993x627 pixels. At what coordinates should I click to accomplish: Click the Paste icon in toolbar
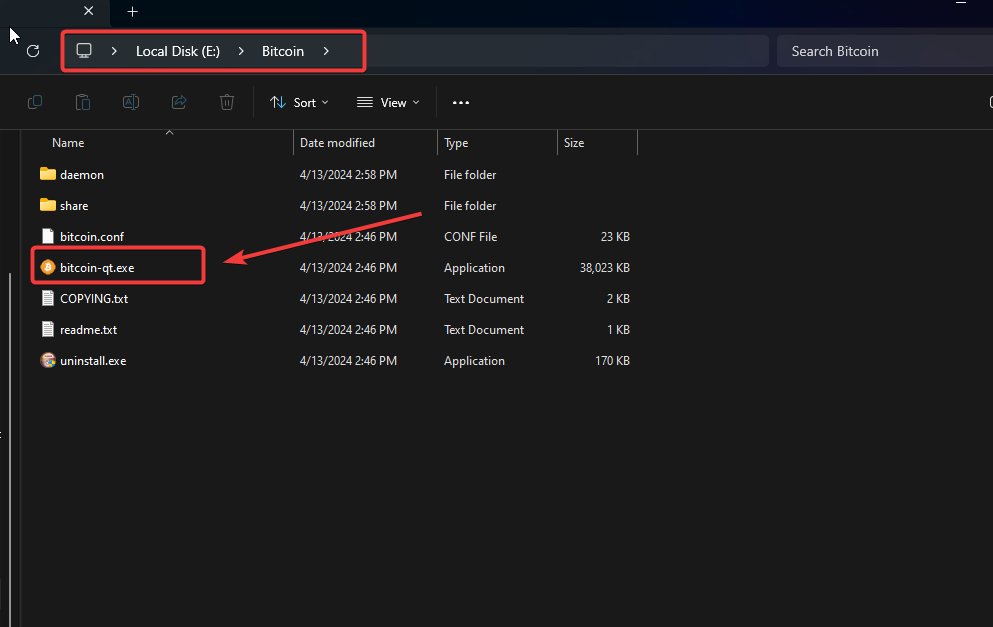click(x=83, y=102)
